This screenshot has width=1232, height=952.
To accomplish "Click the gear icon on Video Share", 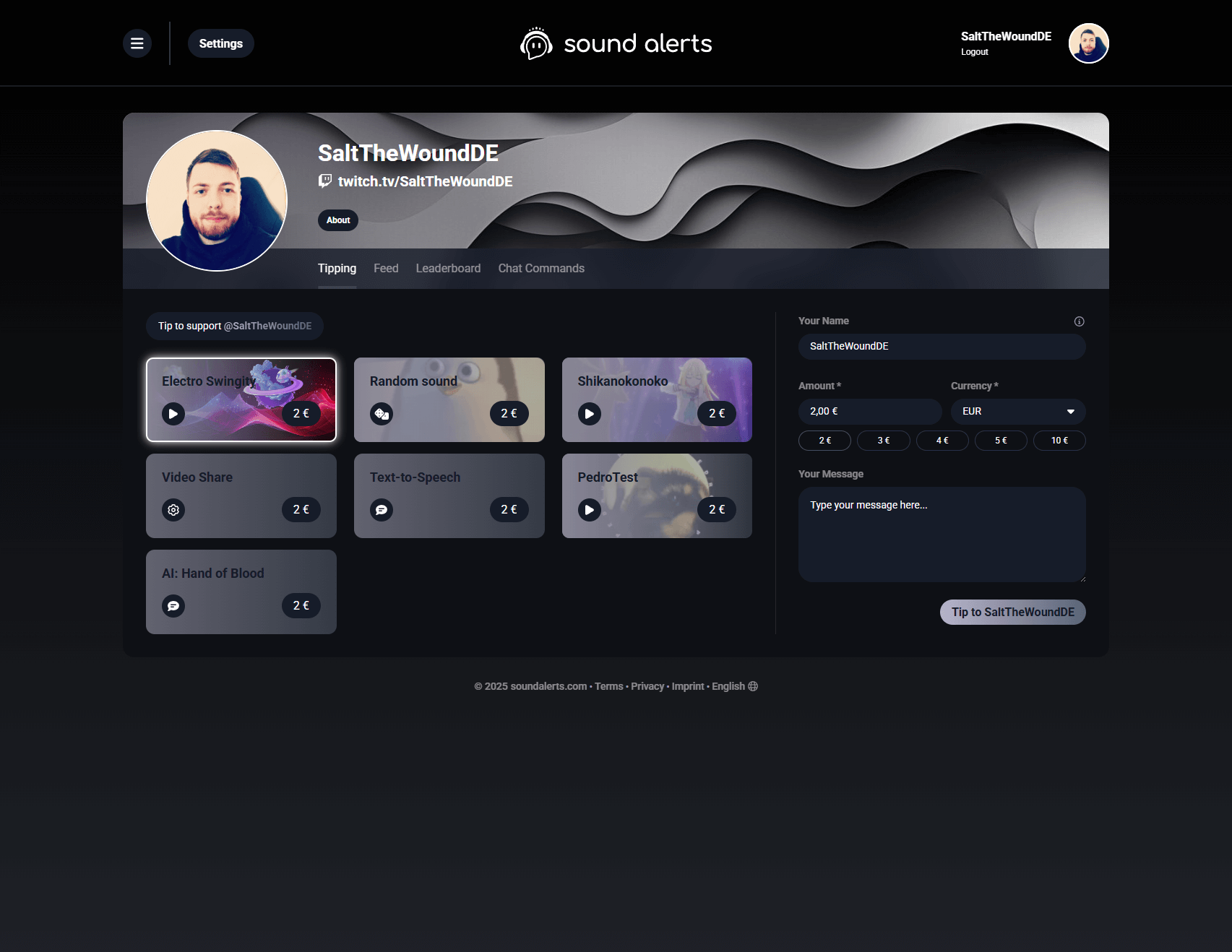I will pos(173,510).
